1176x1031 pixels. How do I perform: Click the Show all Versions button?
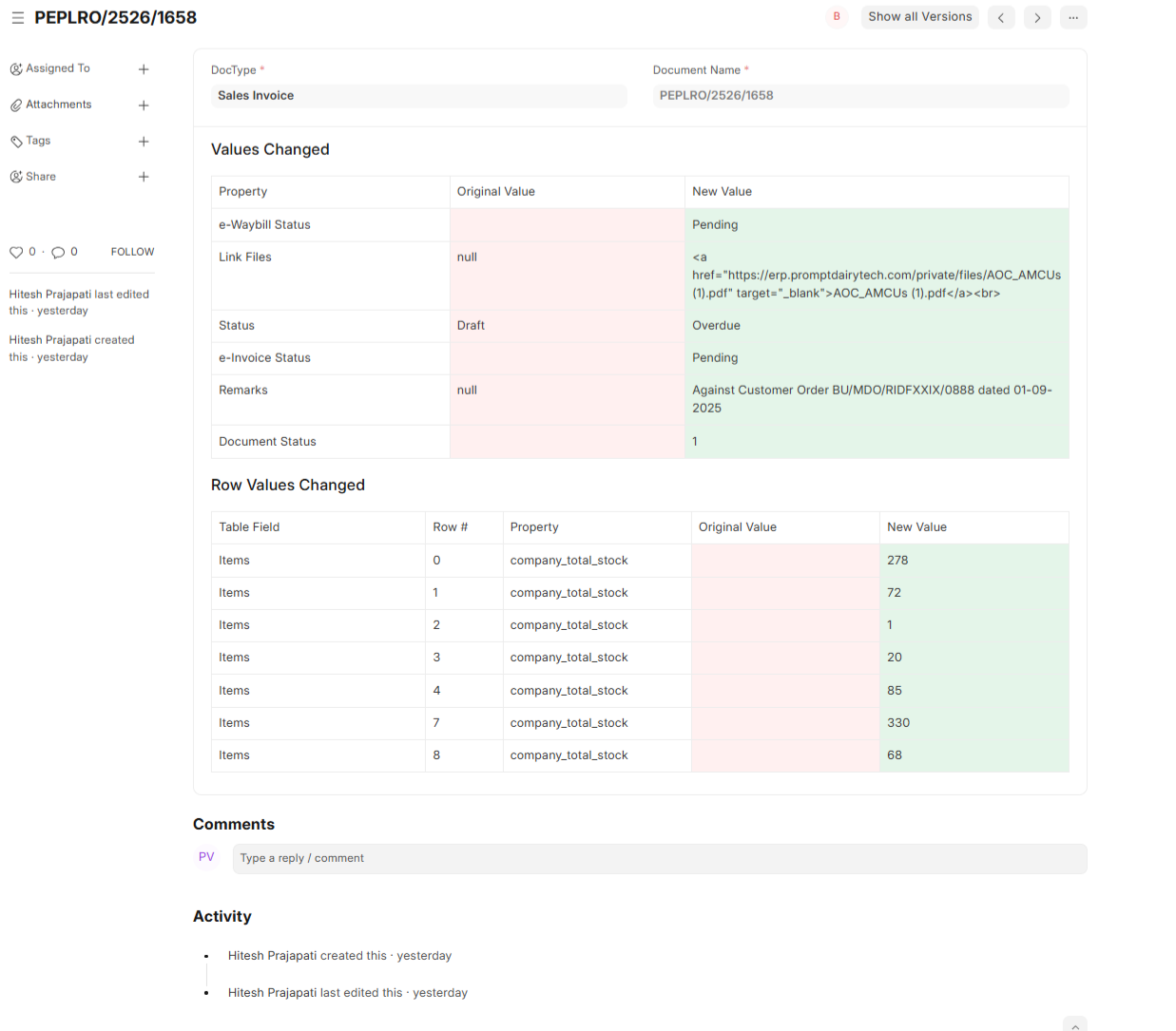pyautogui.click(x=919, y=17)
